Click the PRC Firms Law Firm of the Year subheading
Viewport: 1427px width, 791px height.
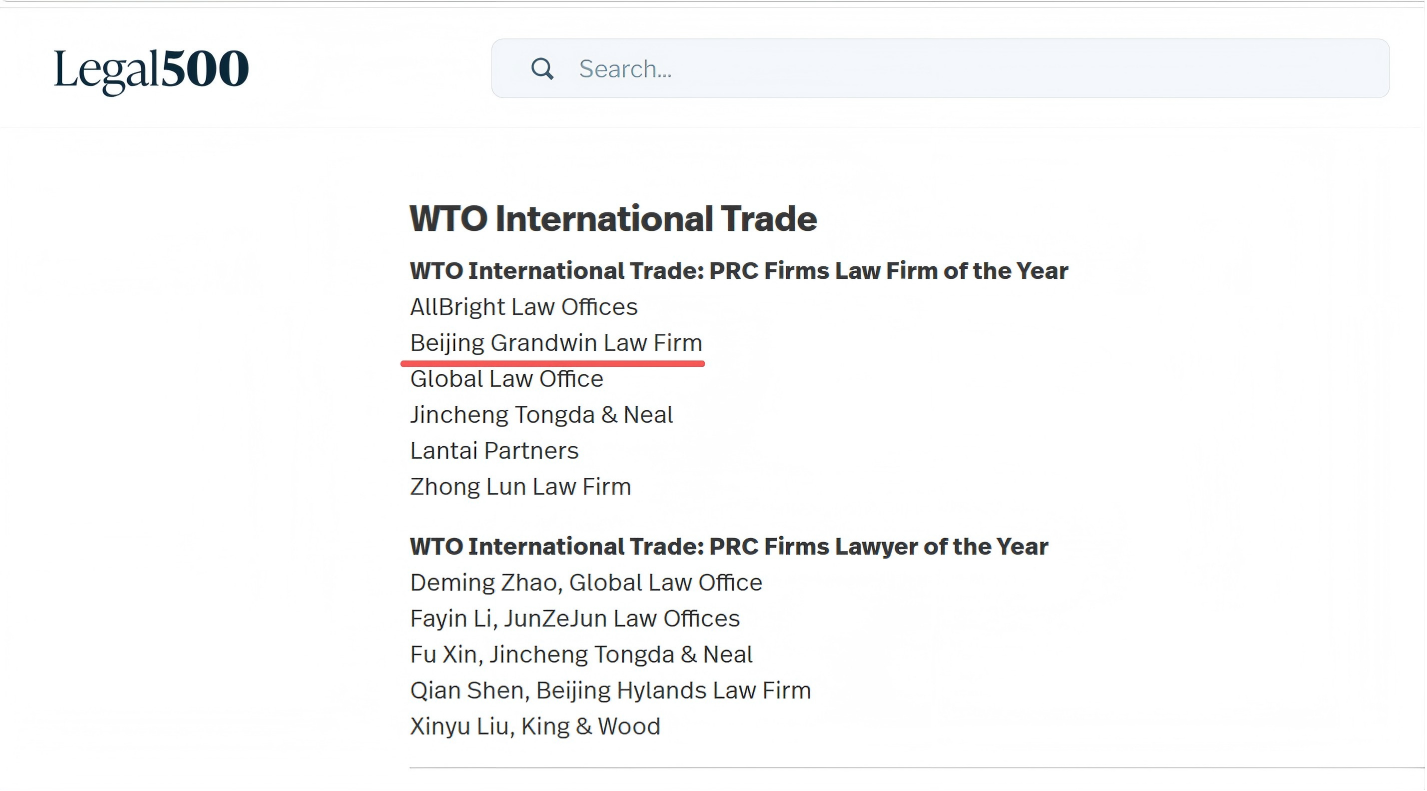coord(739,271)
